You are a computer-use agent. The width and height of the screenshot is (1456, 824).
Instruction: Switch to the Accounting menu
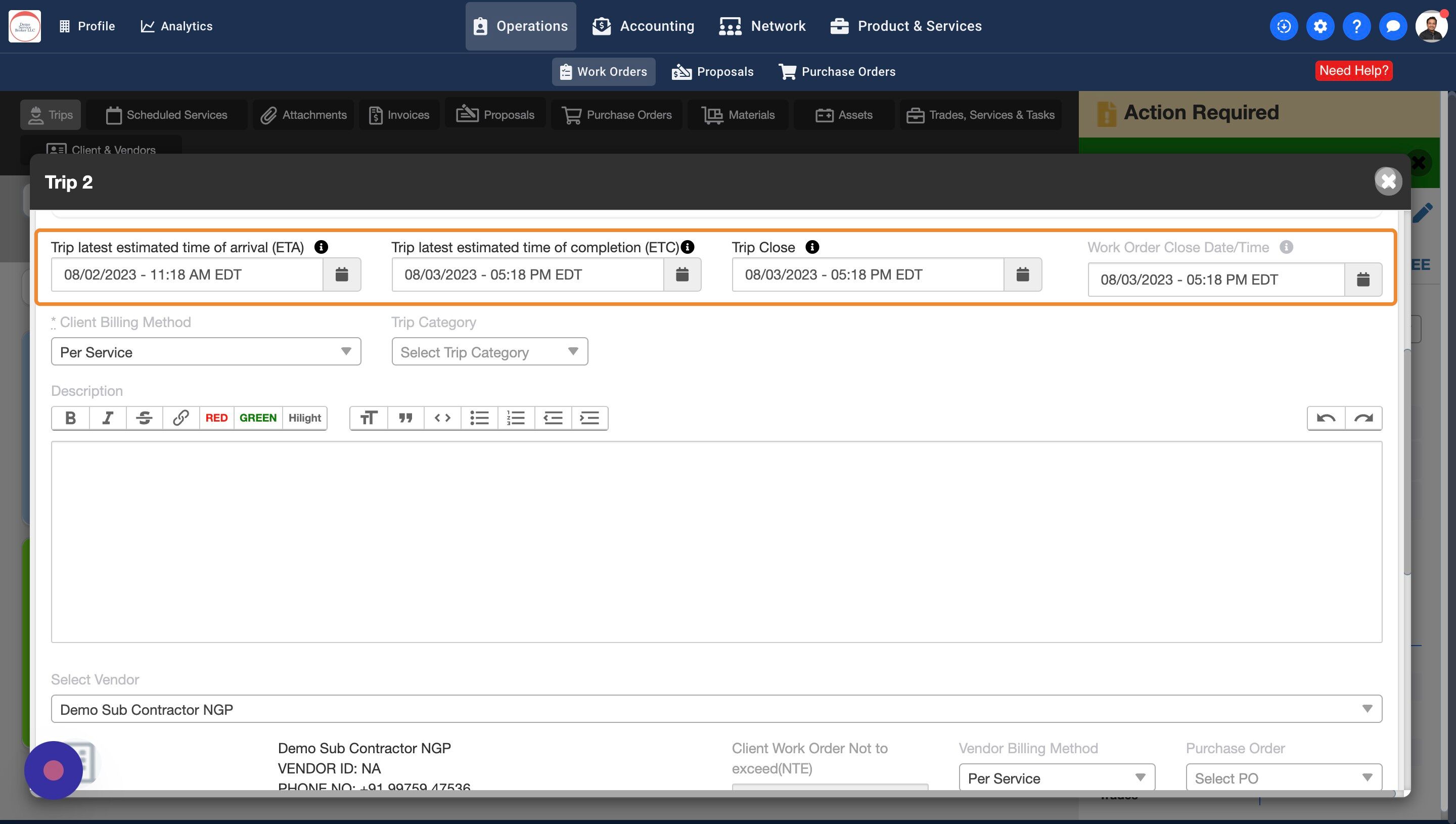[644, 26]
